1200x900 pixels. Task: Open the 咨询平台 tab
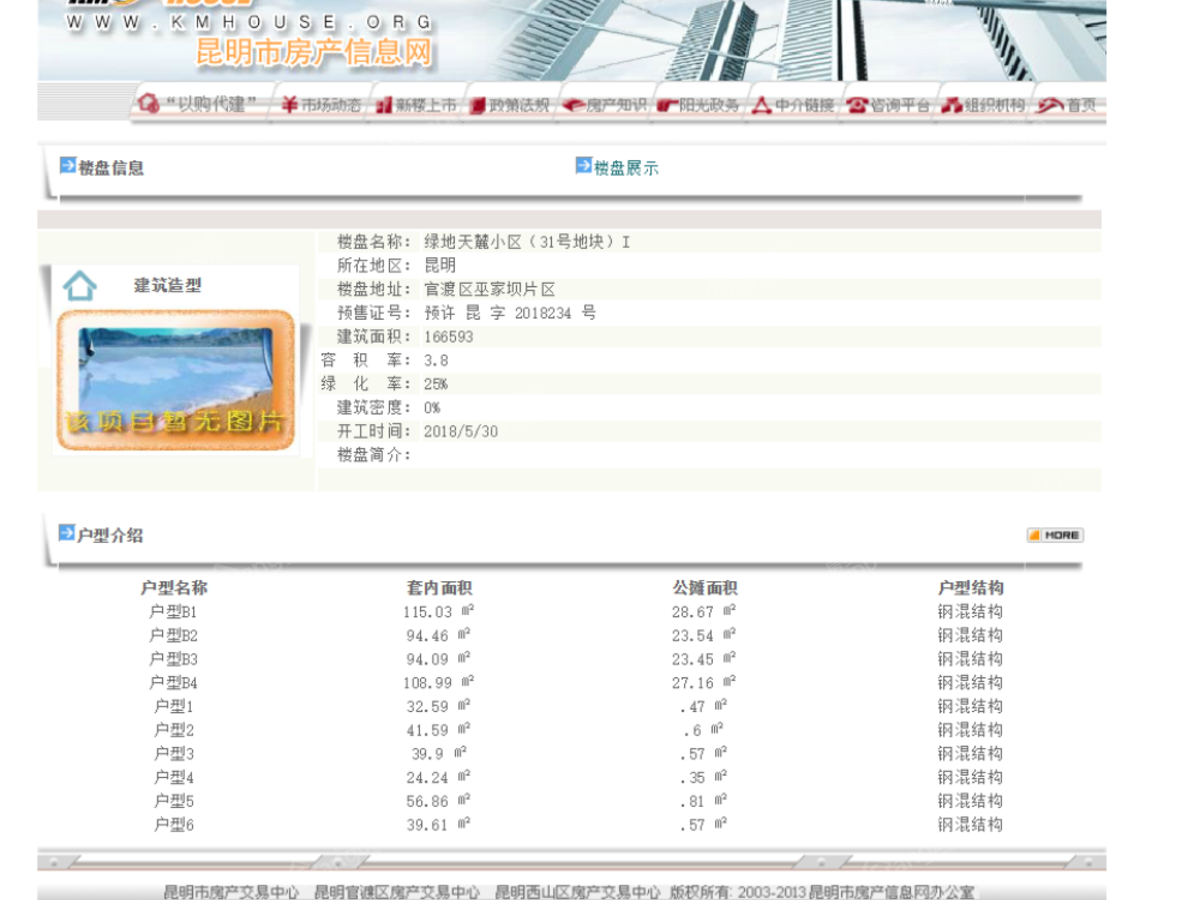point(887,104)
